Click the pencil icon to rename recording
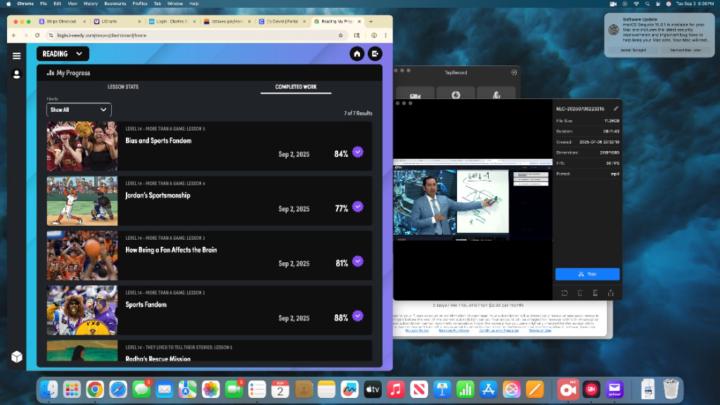Viewport: 720px width, 405px height. tap(616, 108)
